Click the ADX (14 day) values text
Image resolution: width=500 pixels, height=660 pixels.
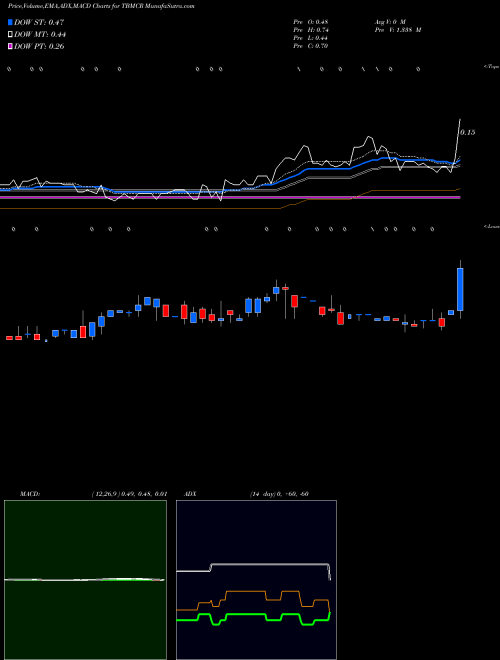coord(279,494)
